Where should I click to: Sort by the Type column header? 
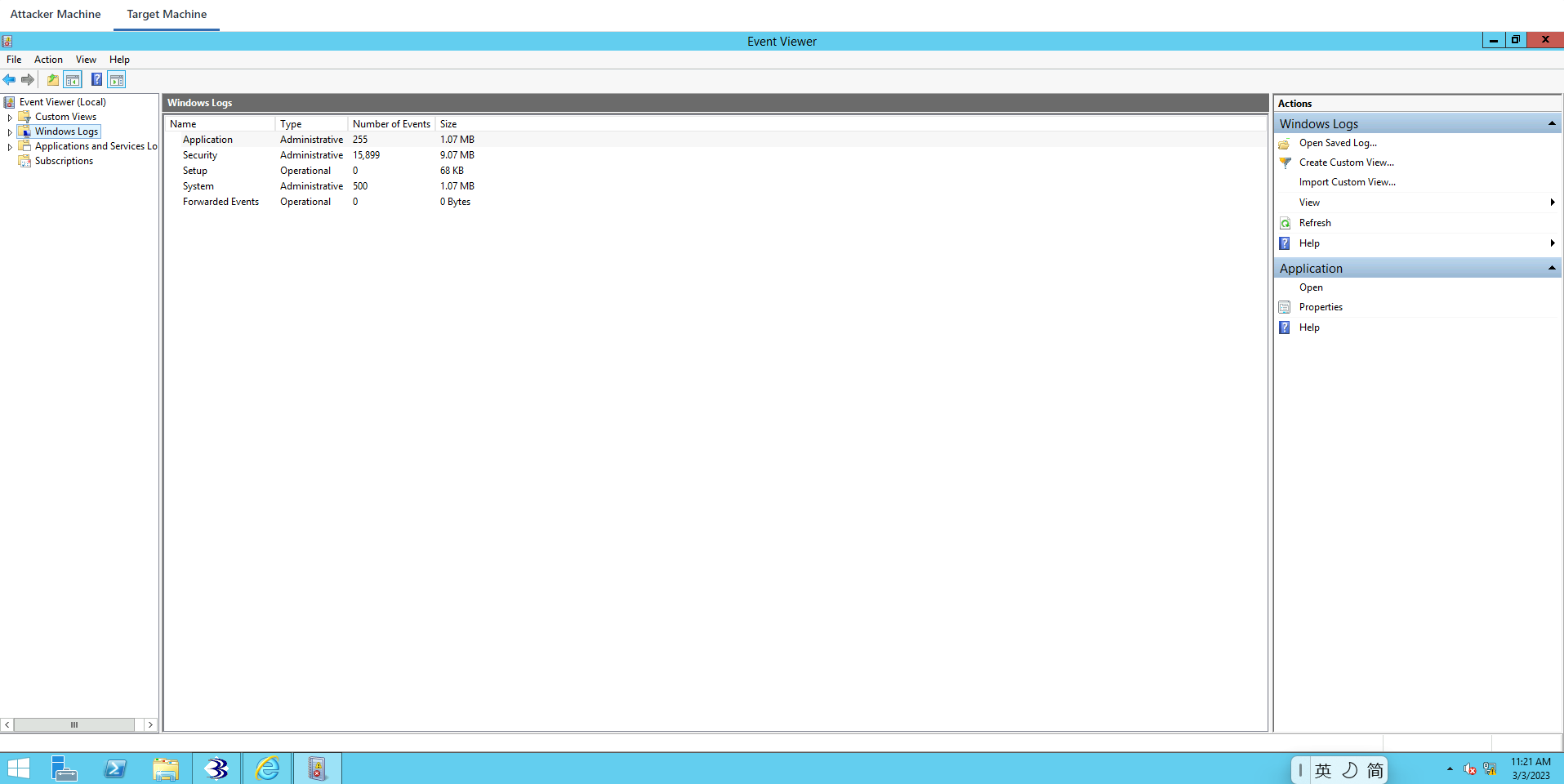coord(311,124)
